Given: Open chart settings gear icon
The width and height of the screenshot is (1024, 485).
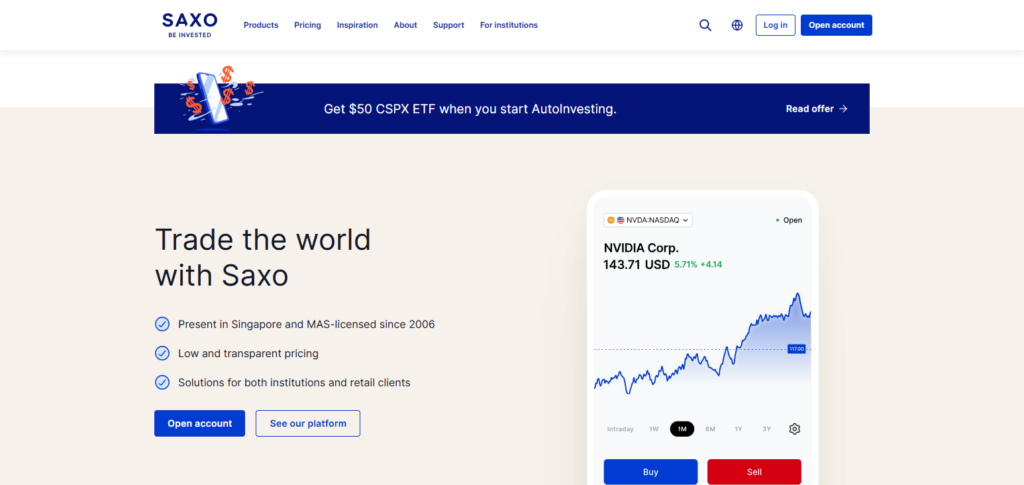Looking at the screenshot, I should point(794,429).
